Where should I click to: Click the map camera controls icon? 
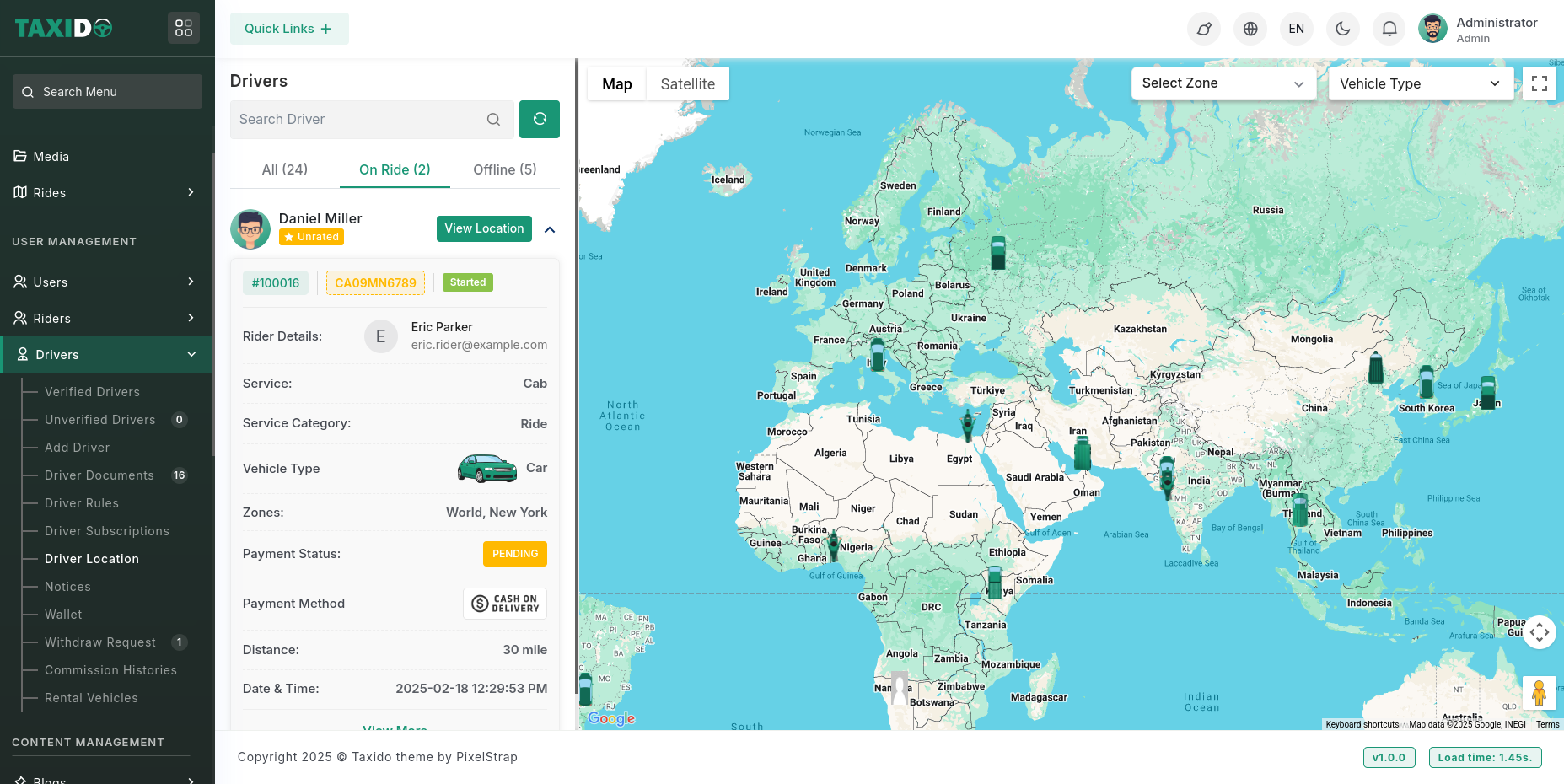pos(1539,632)
